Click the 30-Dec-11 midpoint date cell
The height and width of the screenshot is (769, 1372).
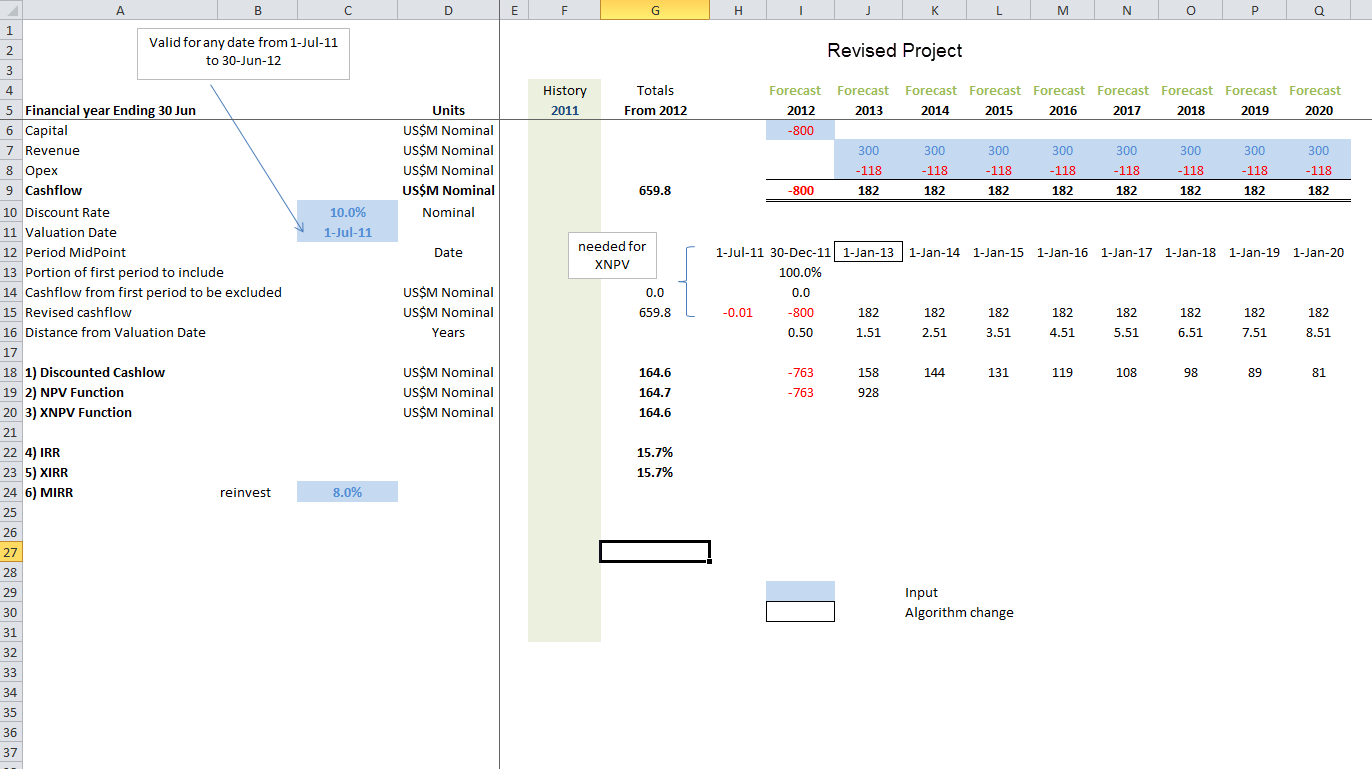tap(800, 252)
